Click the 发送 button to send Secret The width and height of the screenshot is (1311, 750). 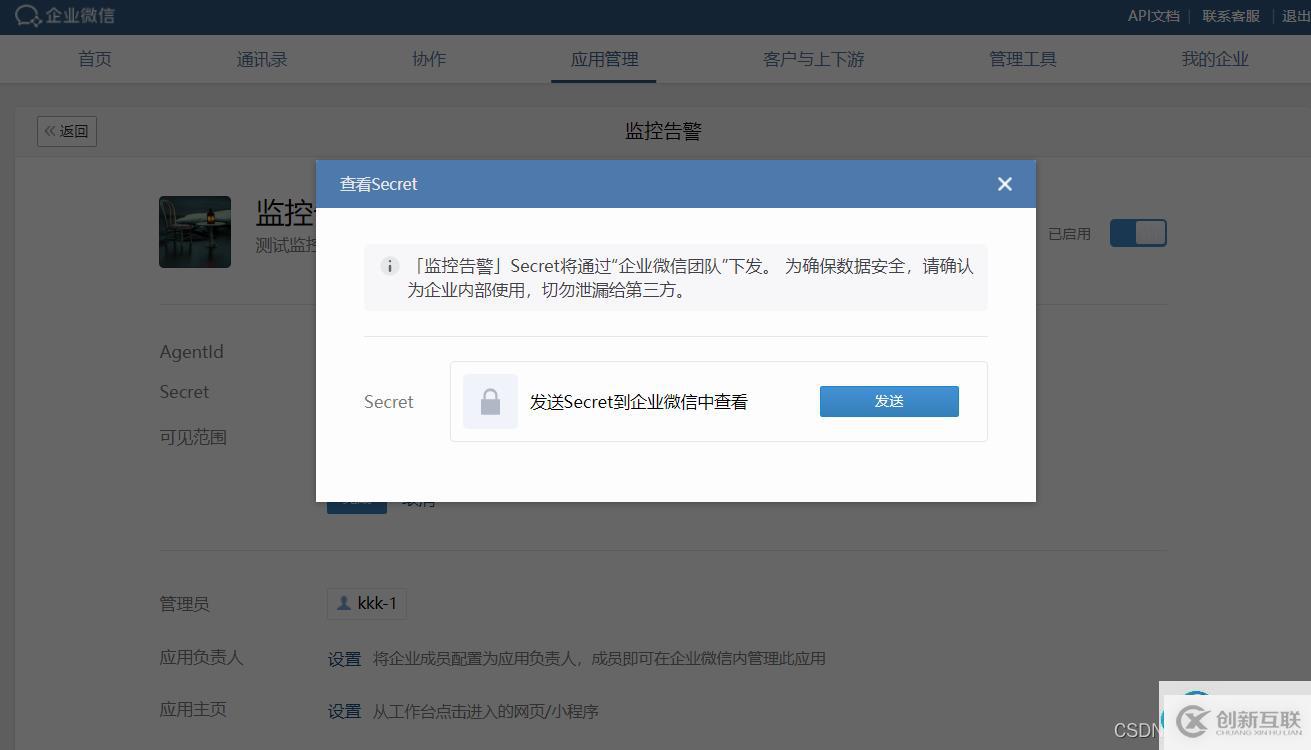(x=889, y=401)
